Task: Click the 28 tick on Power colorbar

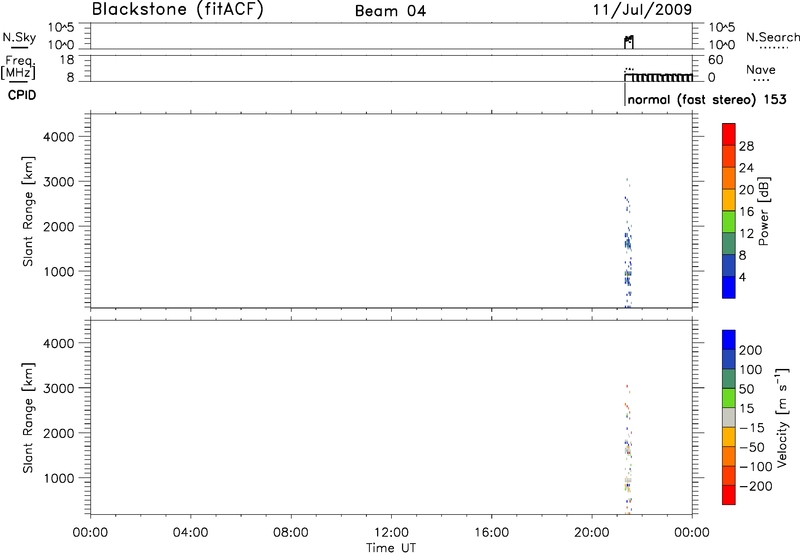Action: tap(746, 146)
